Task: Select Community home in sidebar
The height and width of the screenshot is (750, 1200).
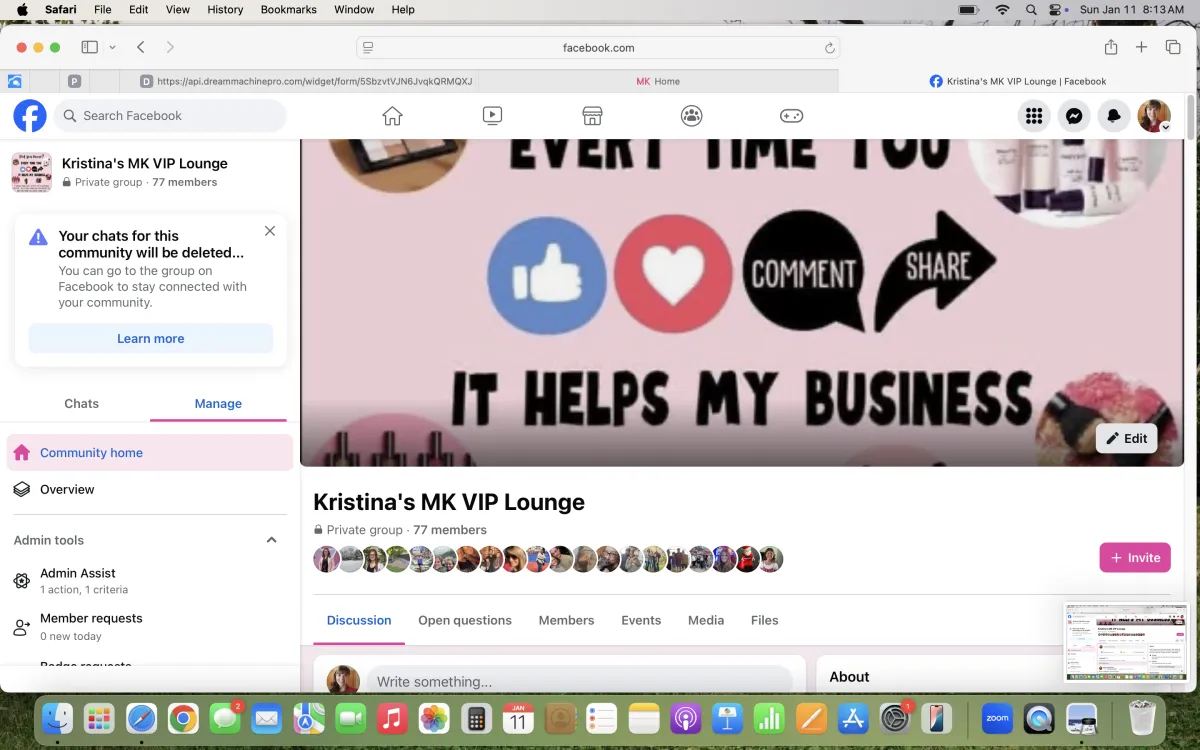Action: pos(150,452)
